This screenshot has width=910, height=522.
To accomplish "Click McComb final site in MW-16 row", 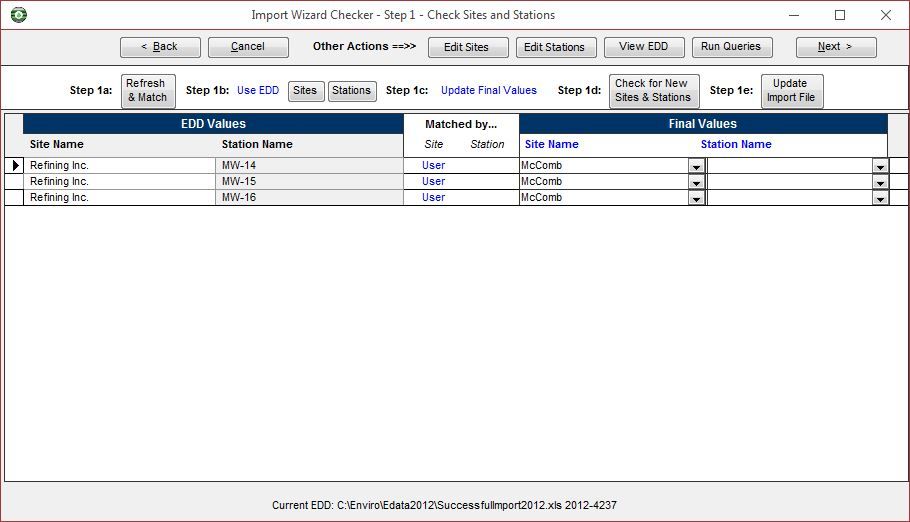I will 604,197.
